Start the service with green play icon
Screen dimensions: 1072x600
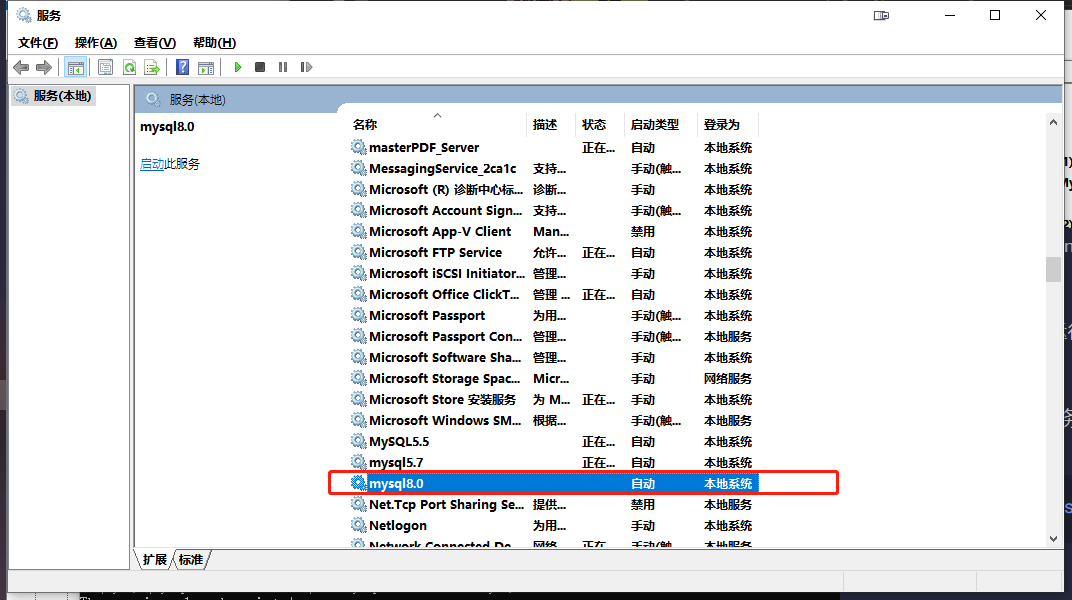pos(237,67)
